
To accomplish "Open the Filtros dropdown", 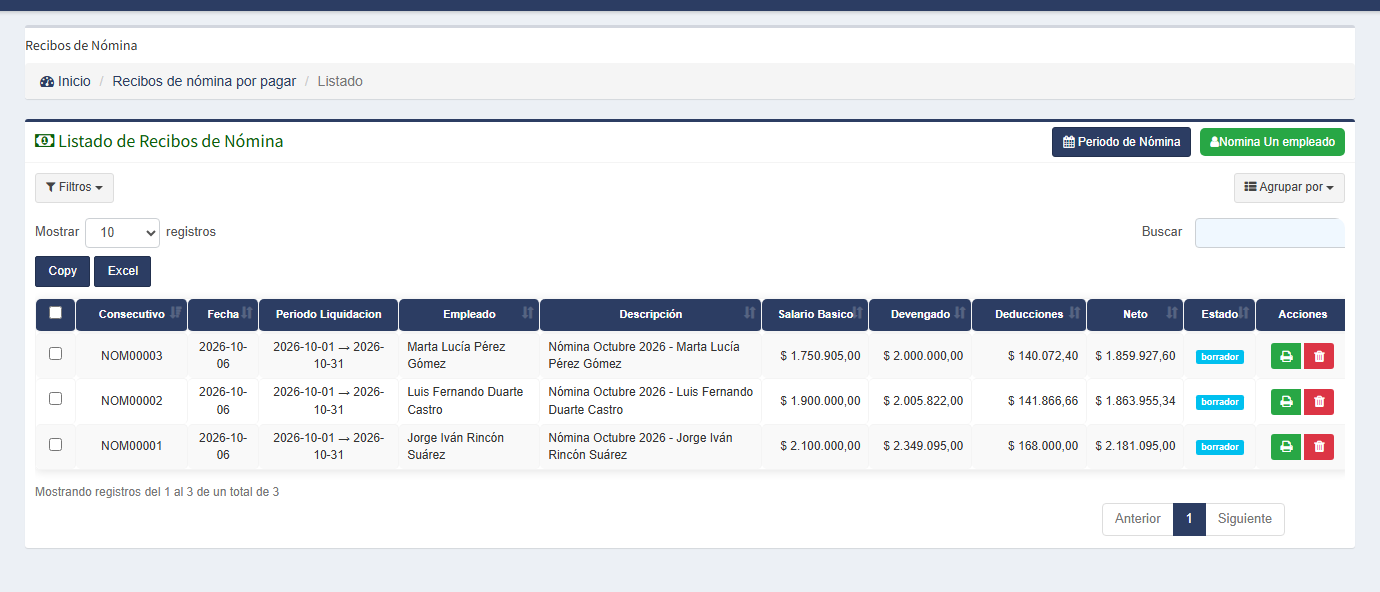I will [74, 188].
